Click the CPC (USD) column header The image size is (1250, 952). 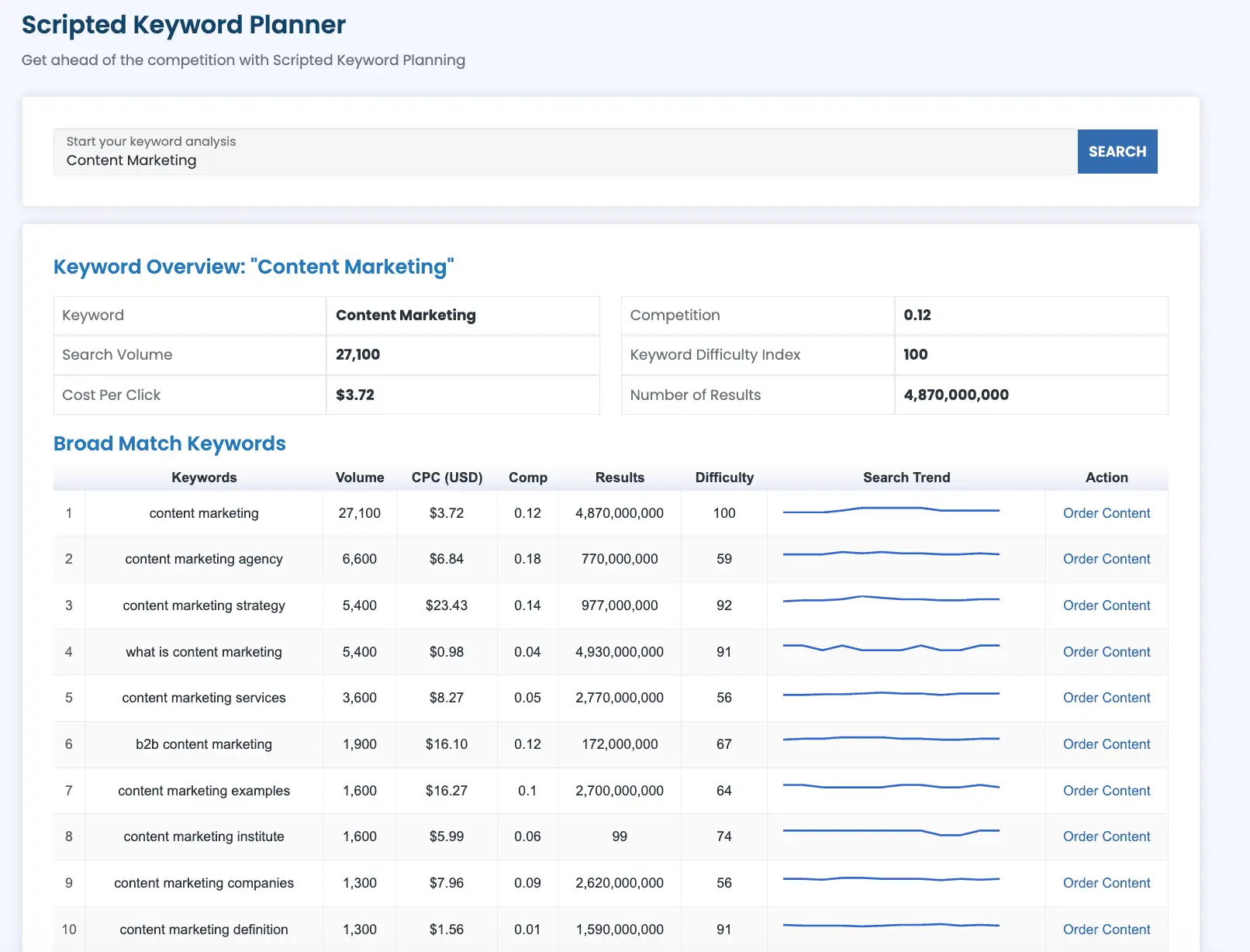pyautogui.click(x=447, y=478)
